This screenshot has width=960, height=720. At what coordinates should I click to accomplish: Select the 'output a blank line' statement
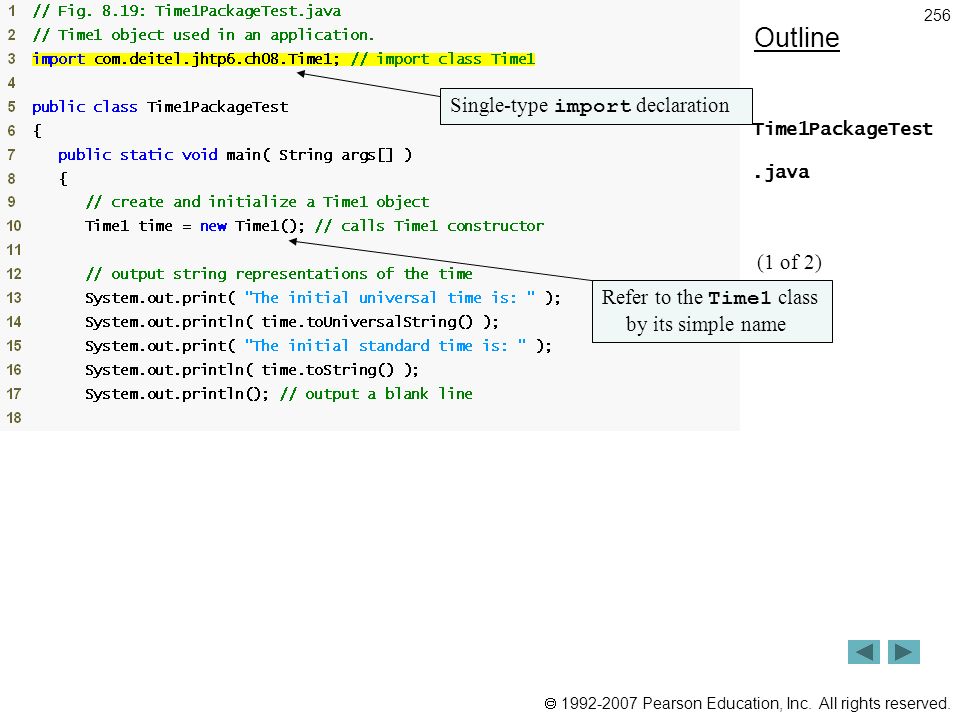click(279, 394)
